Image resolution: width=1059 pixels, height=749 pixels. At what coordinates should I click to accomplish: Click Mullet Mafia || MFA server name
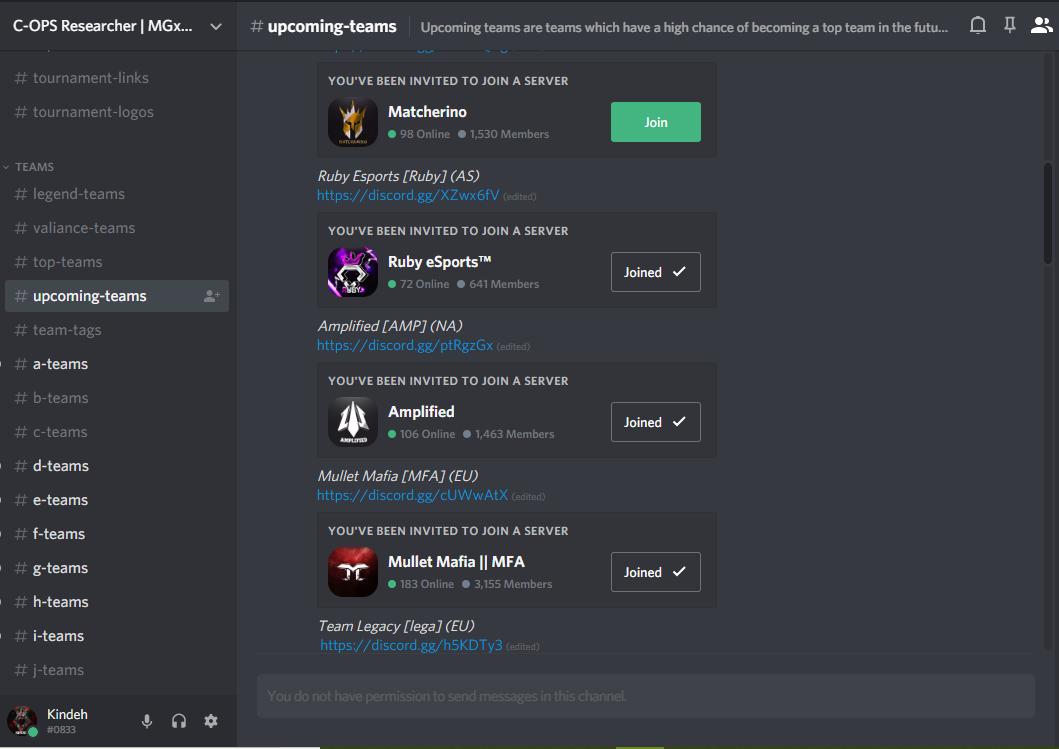[x=456, y=561]
